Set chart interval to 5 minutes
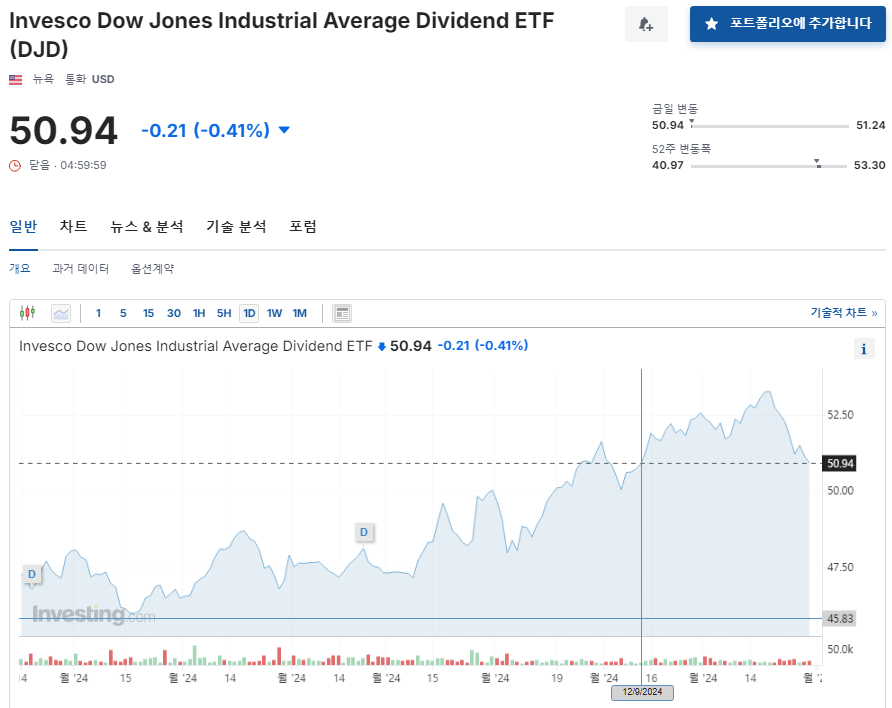892x708 pixels. point(123,313)
